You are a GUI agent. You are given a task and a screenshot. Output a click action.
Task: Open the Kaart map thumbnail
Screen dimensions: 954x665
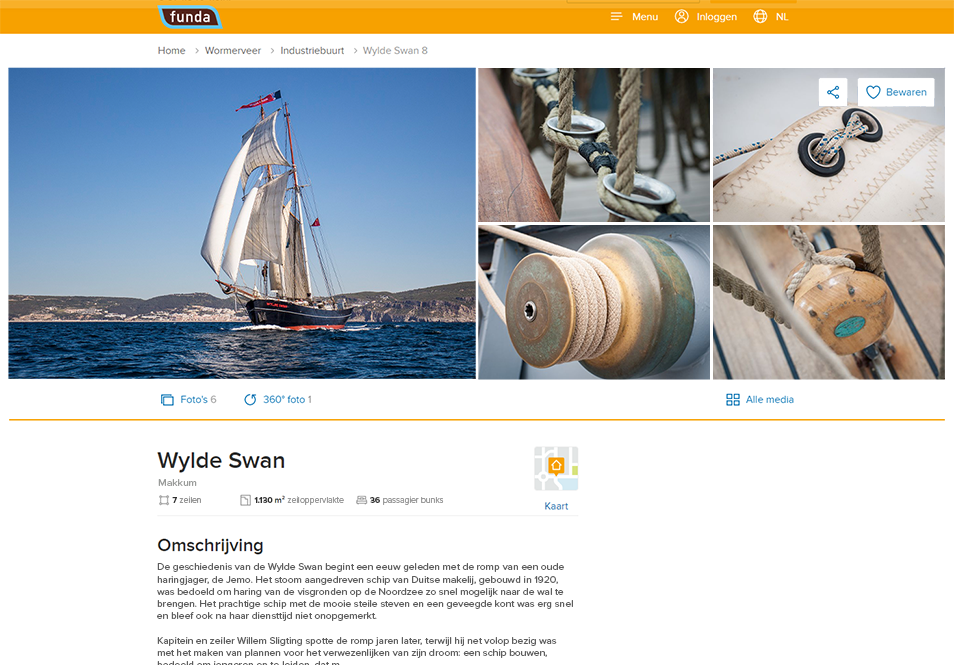pos(556,468)
